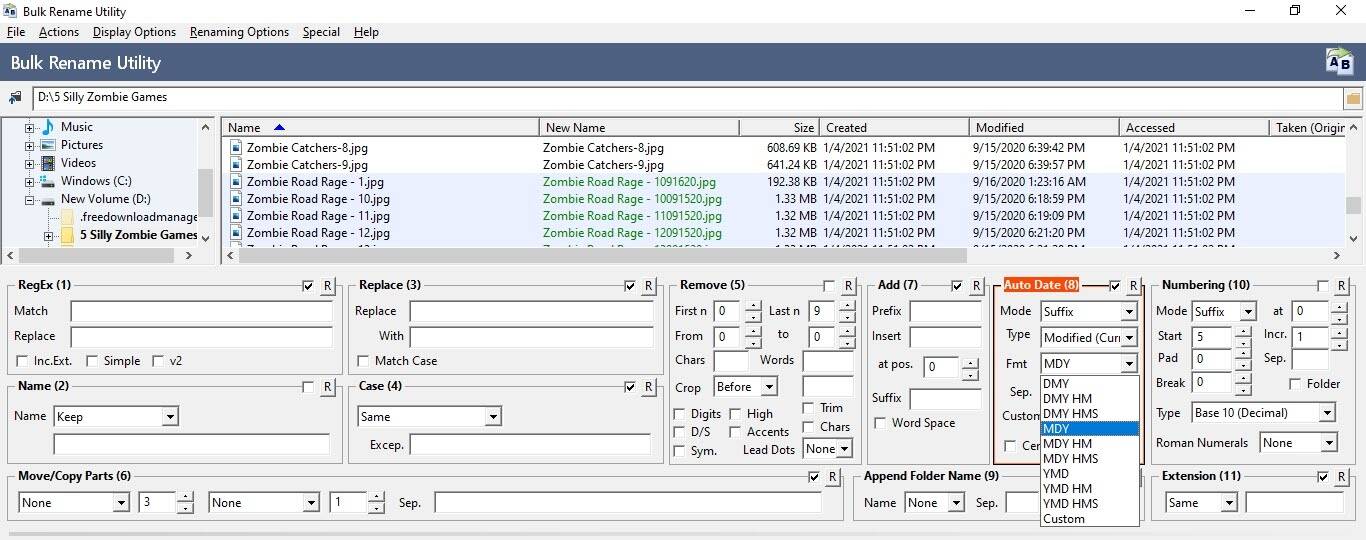Toggle the Word Space checkbox

point(881,423)
